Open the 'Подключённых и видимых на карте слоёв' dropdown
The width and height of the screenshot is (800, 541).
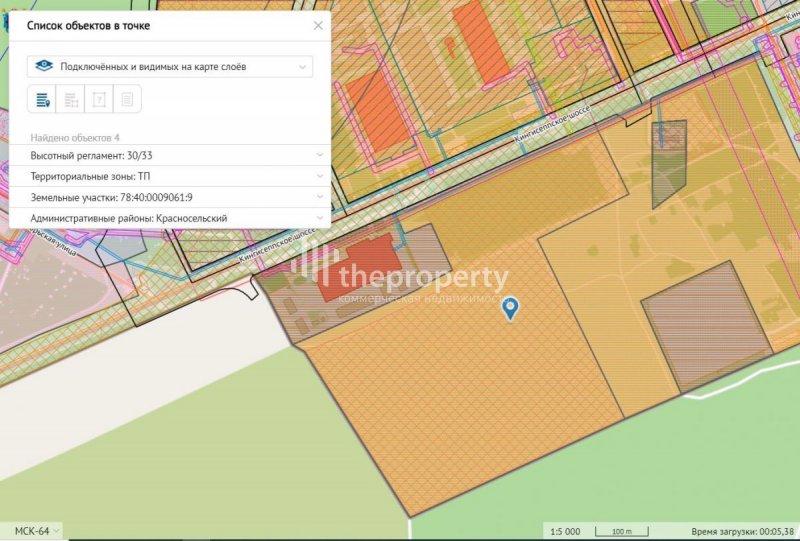coord(302,67)
